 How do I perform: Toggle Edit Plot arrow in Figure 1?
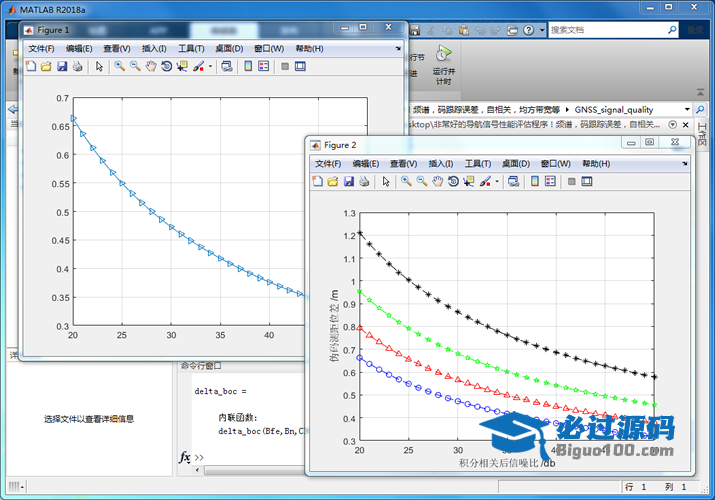tap(98, 67)
